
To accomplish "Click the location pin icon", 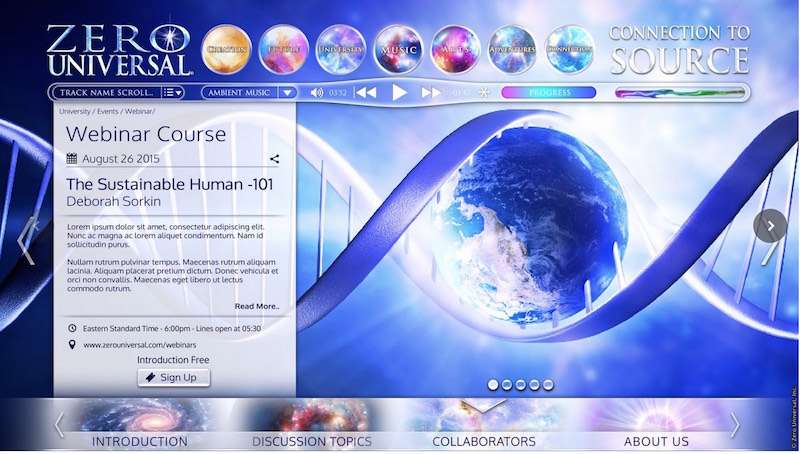I will (72, 344).
